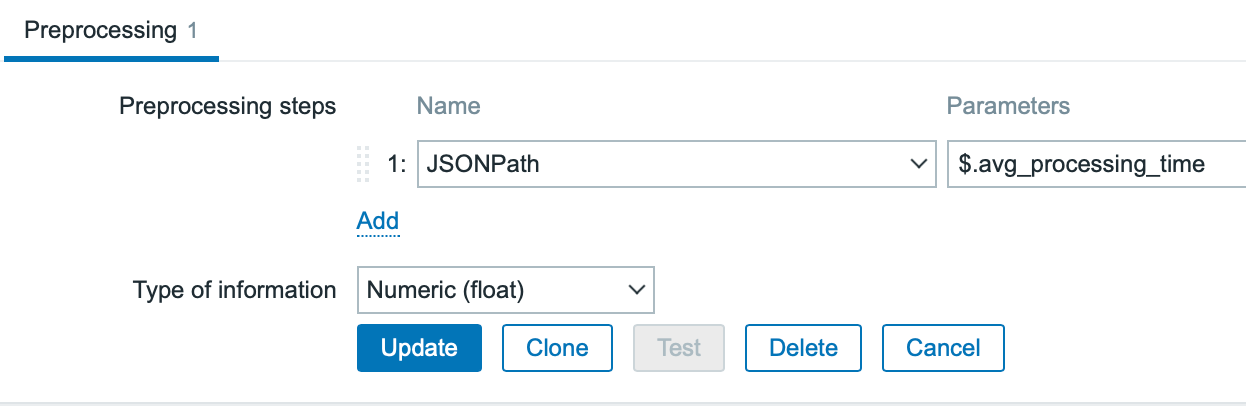
Task: Clone this item with the Clone button
Action: [557, 348]
